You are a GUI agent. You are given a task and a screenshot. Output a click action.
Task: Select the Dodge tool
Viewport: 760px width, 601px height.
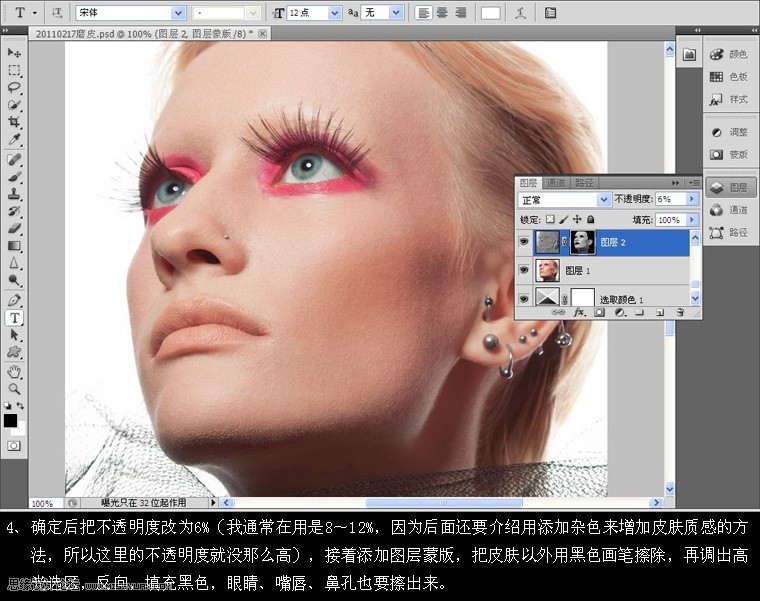click(14, 280)
